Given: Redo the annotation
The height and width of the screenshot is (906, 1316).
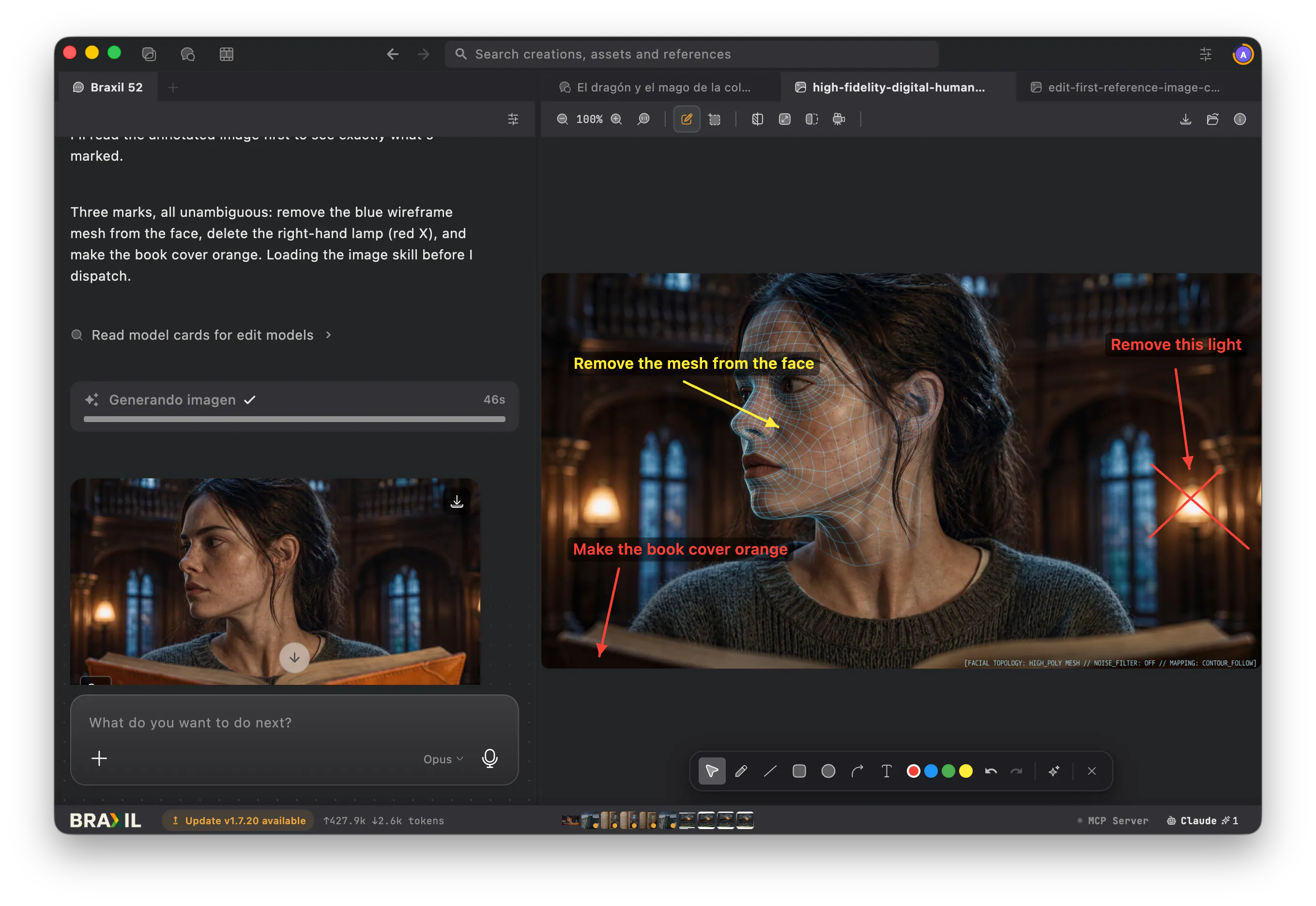Looking at the screenshot, I should [1016, 771].
